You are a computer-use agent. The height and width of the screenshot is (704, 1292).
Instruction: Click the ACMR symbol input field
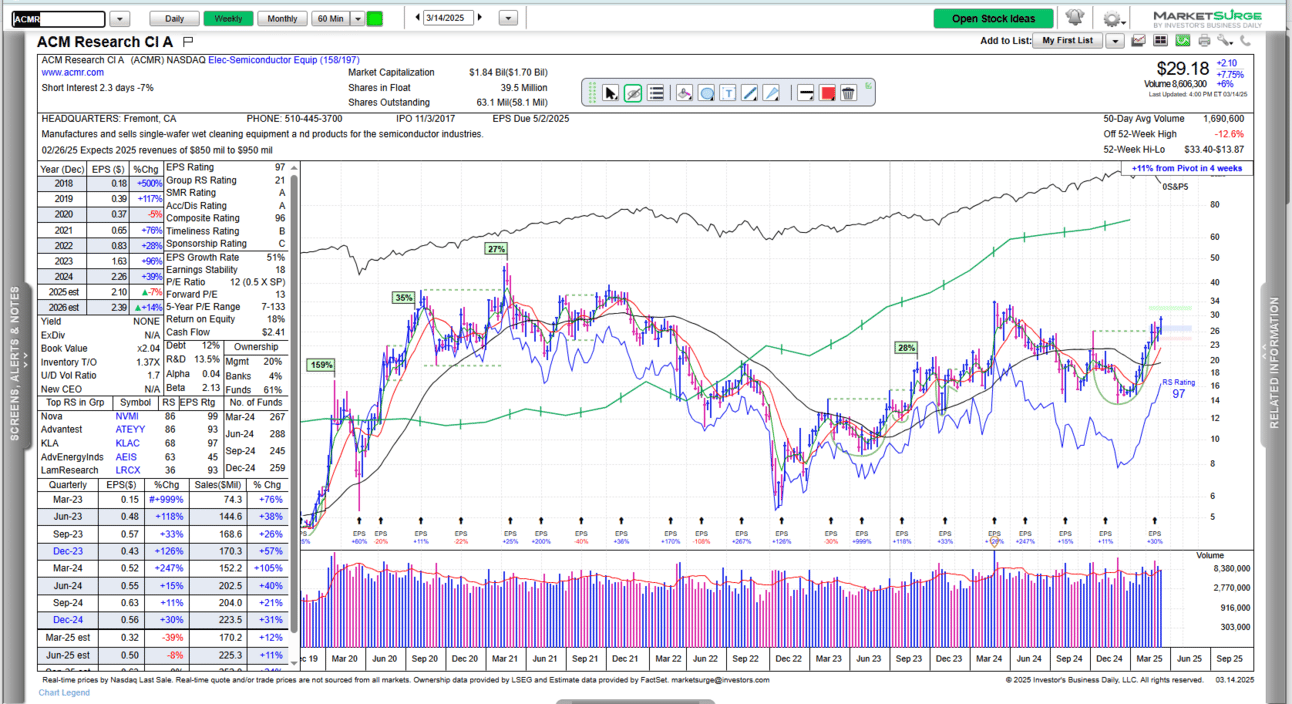click(58, 18)
